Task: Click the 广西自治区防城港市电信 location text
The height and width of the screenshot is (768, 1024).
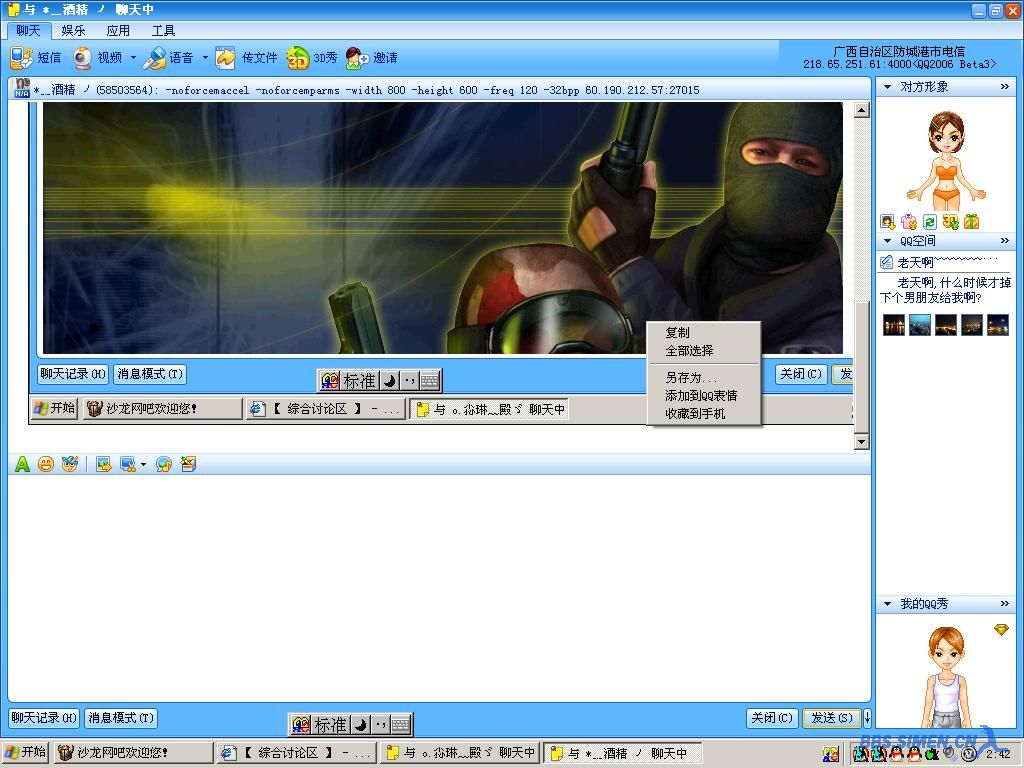Action: 899,51
